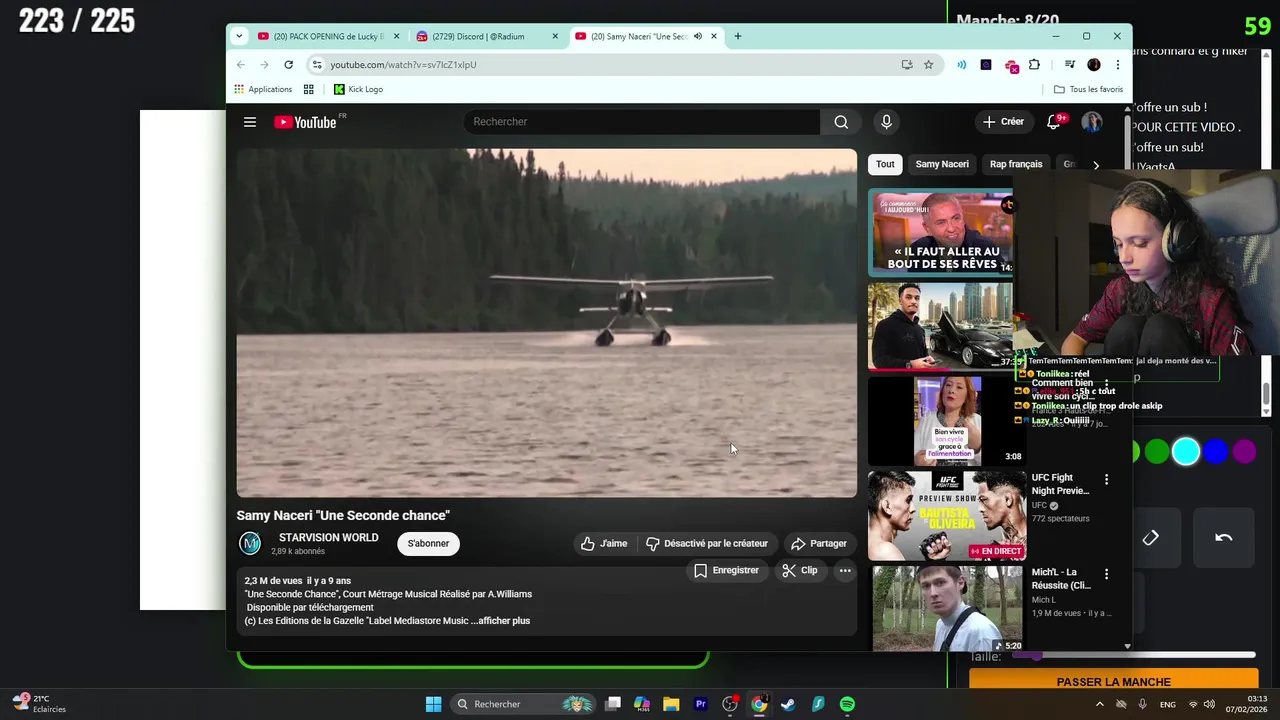The width and height of the screenshot is (1280, 720).
Task: Open Tous les favoris folder
Action: click(1088, 89)
